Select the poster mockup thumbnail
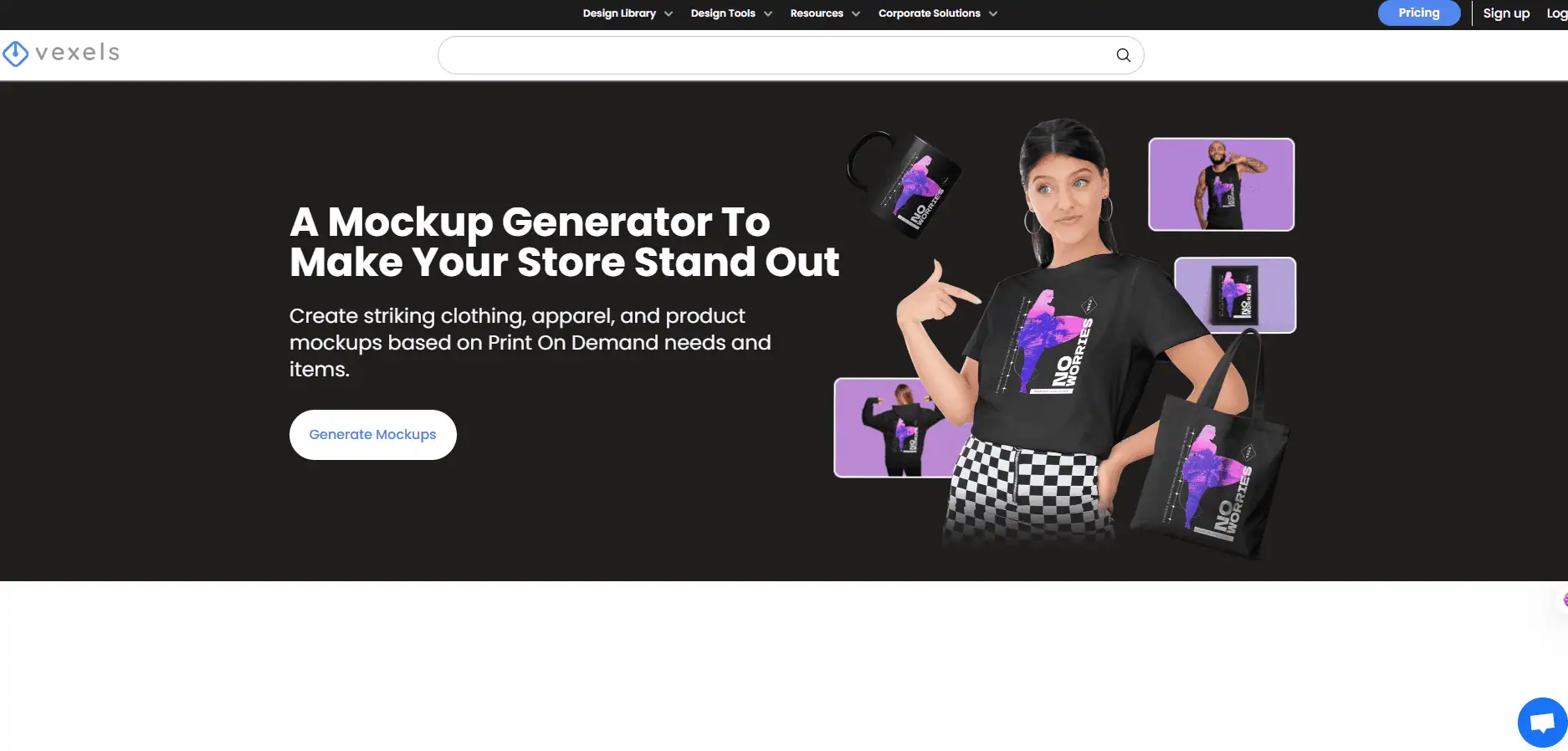Screen dimensions: 1568x751 [1235, 295]
